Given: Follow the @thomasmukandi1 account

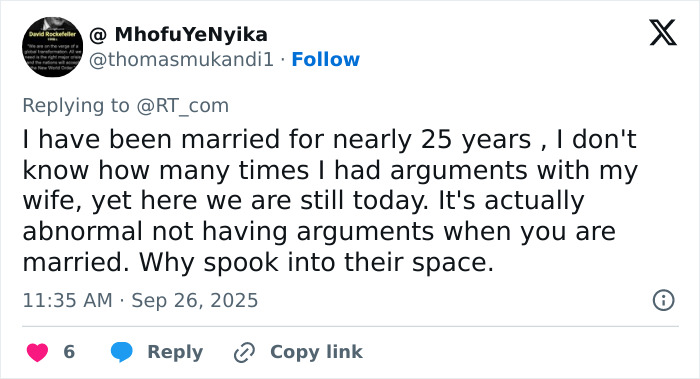Looking at the screenshot, I should [325, 59].
